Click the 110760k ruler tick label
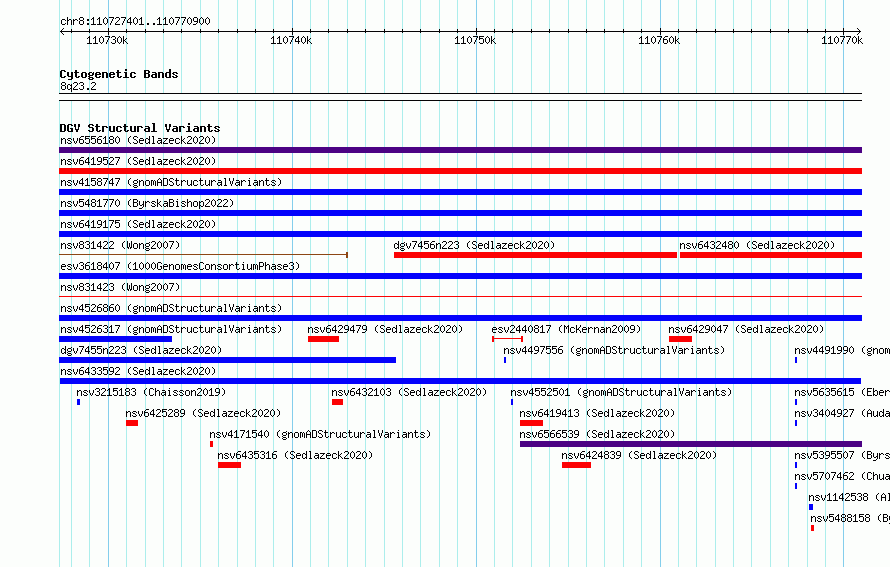Viewport: 890px width, 567px height. [659, 40]
